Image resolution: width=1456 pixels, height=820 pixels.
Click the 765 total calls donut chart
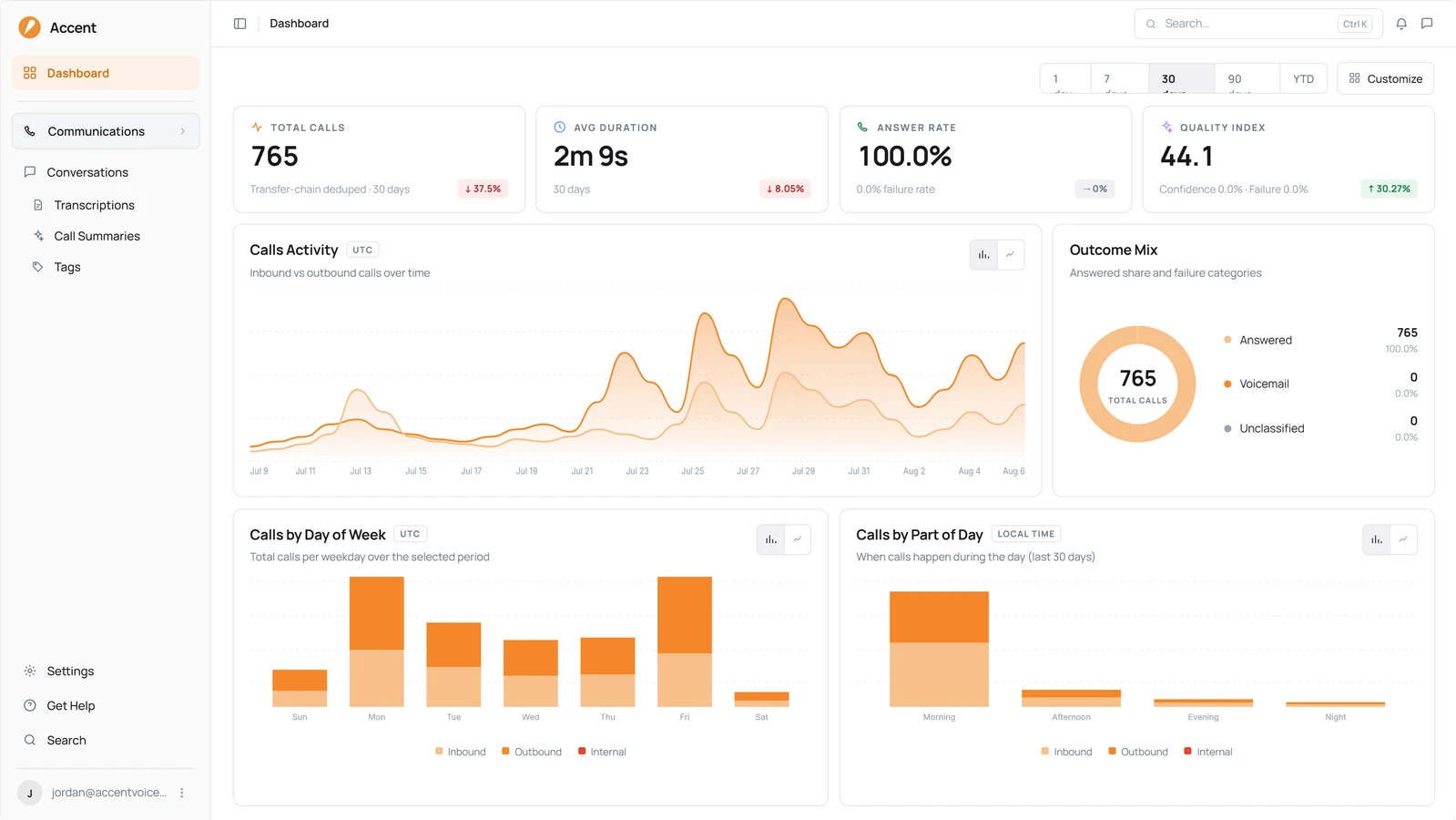pyautogui.click(x=1137, y=384)
